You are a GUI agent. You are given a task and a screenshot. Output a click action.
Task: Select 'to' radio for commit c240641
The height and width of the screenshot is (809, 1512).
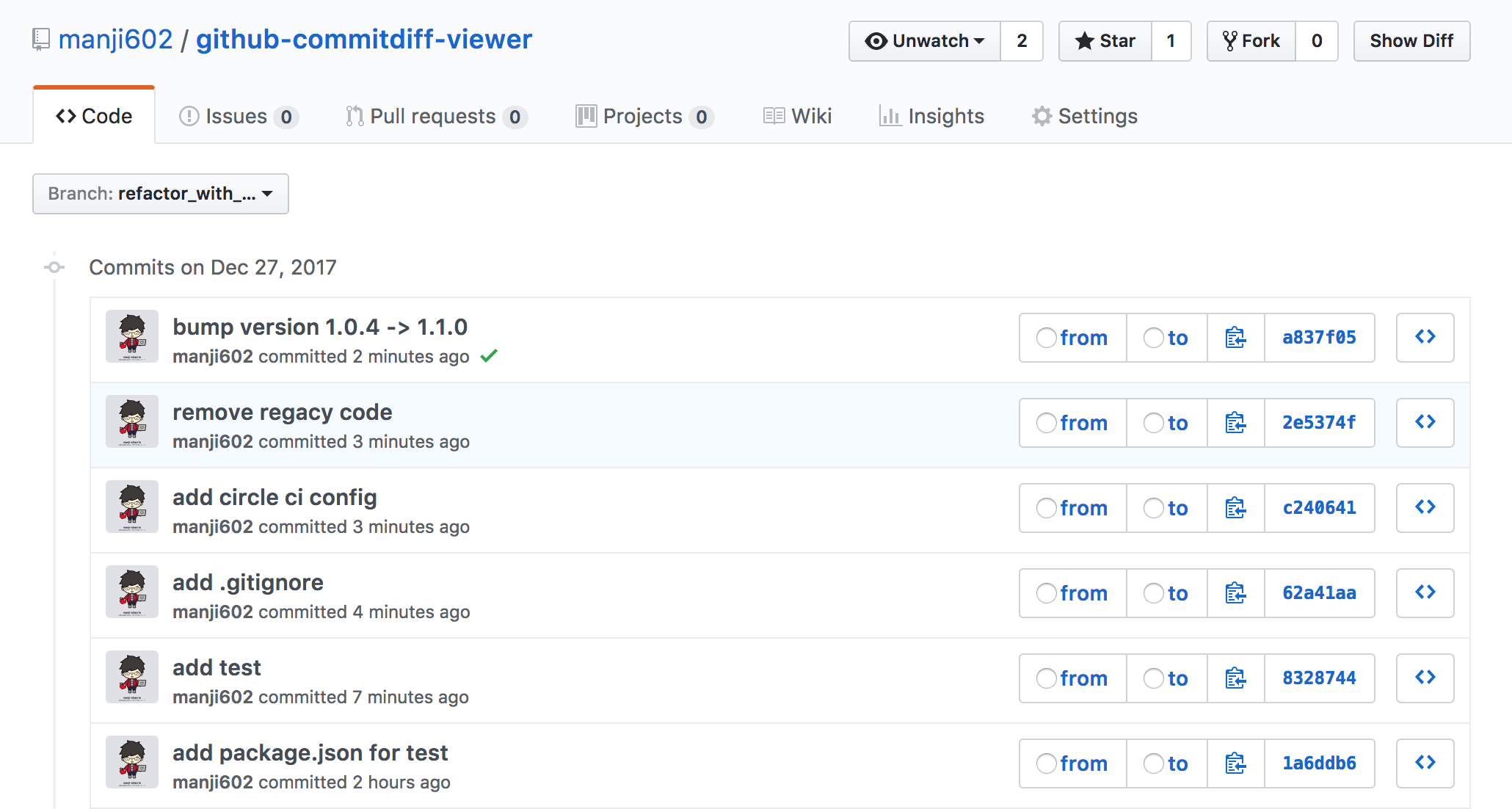[1154, 508]
